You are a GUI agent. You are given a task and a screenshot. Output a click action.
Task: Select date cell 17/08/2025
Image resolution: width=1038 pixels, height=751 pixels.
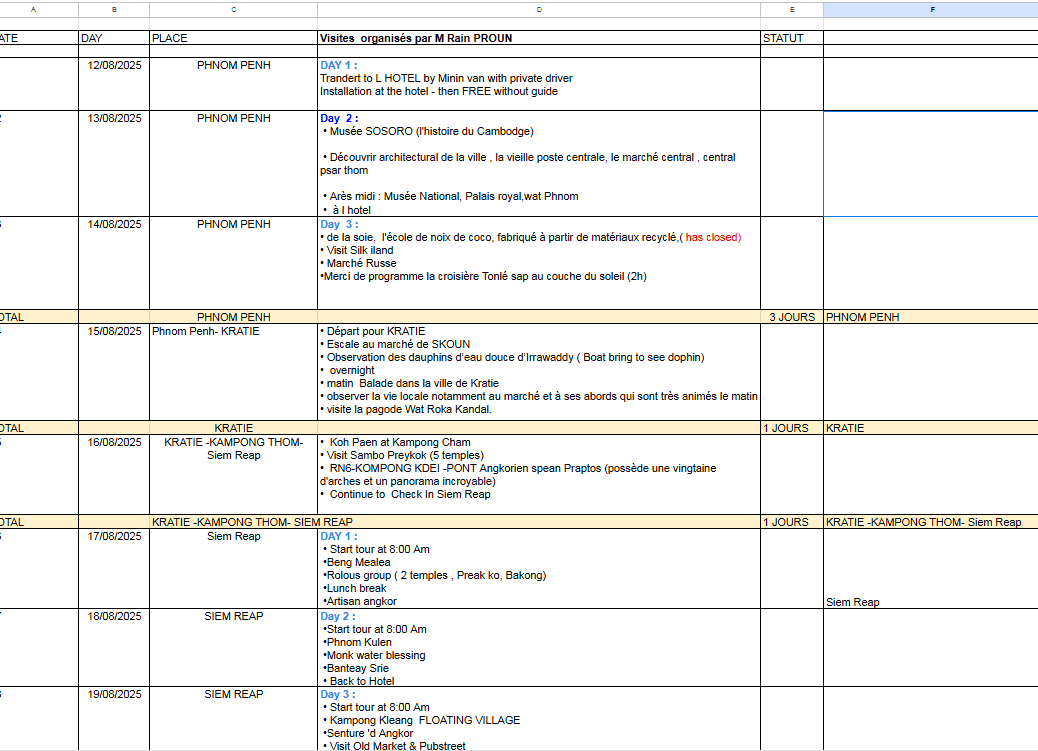tap(114, 569)
